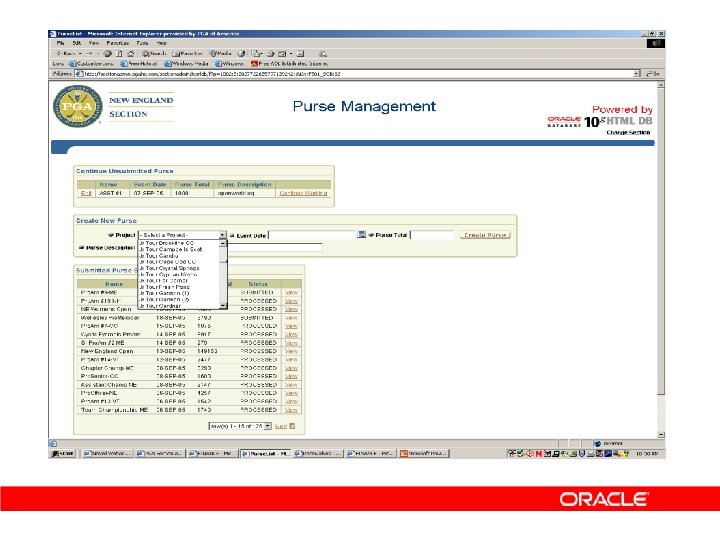Viewport: 720px width, 540px height.
Task: Open the Tools menu
Action: 142,43
